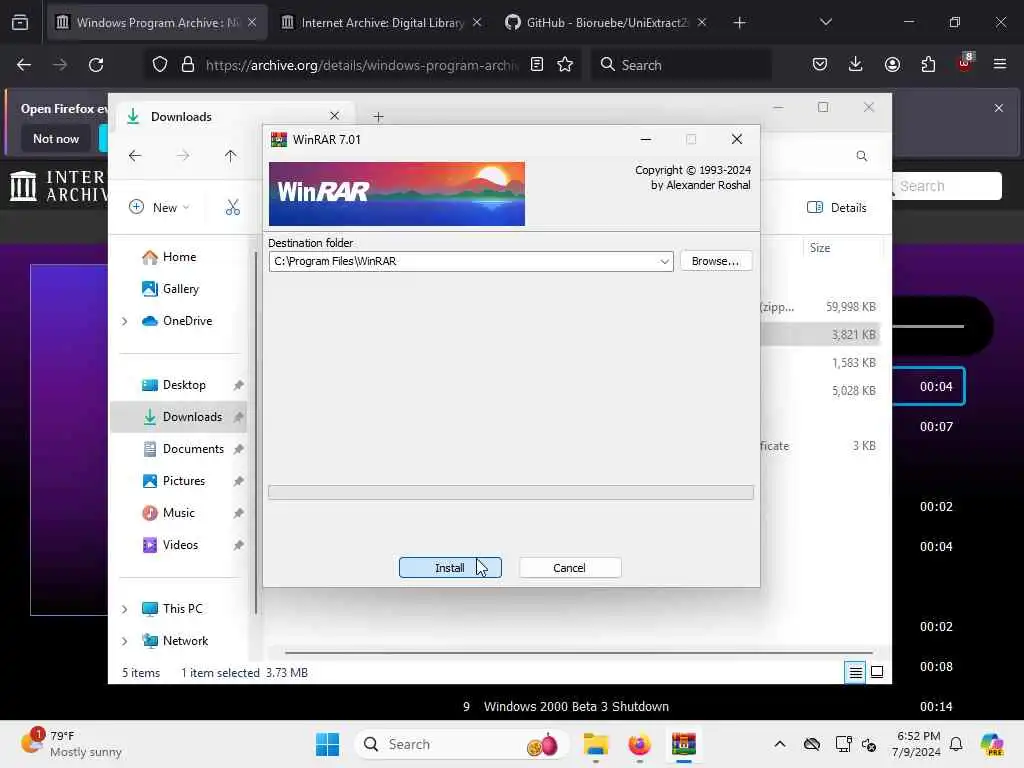Click the uBlock extension icon

click(x=965, y=63)
